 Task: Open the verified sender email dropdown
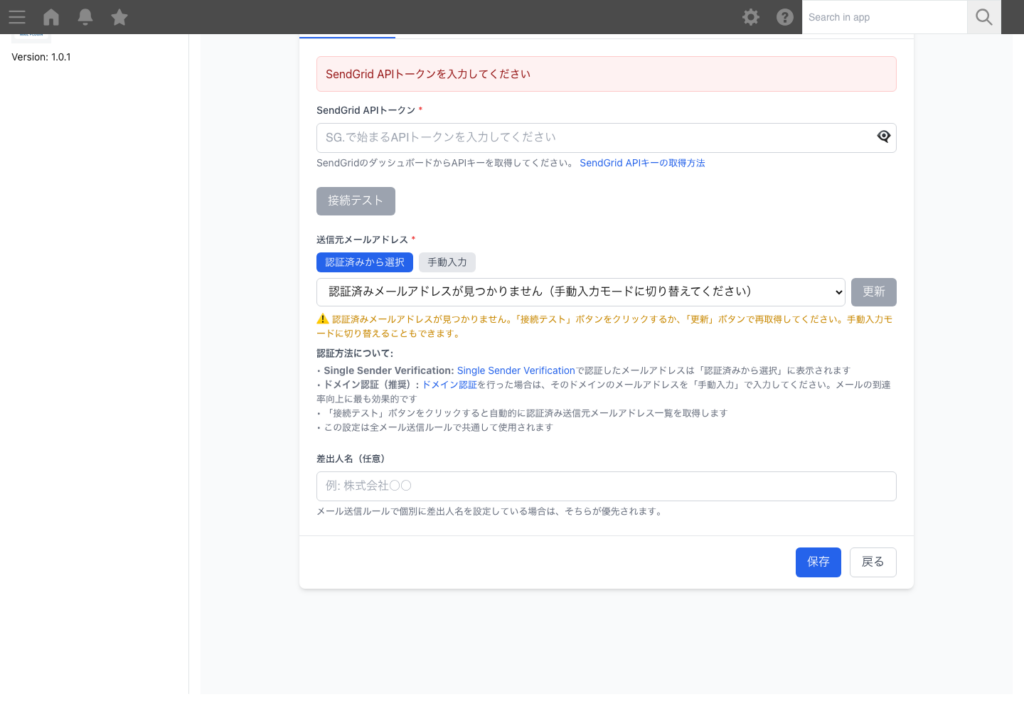coord(580,292)
